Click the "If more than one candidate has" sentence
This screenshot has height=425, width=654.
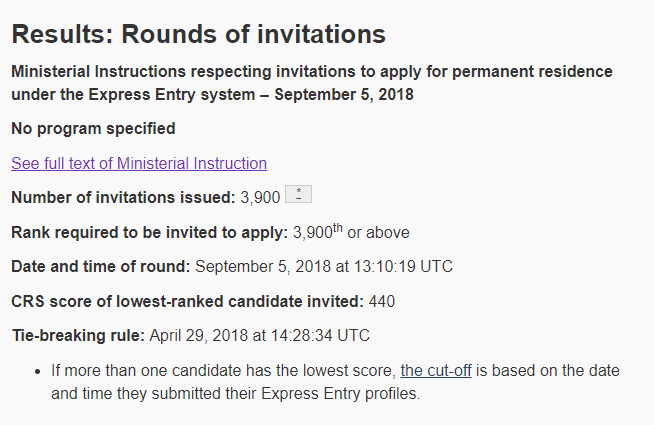(172, 371)
